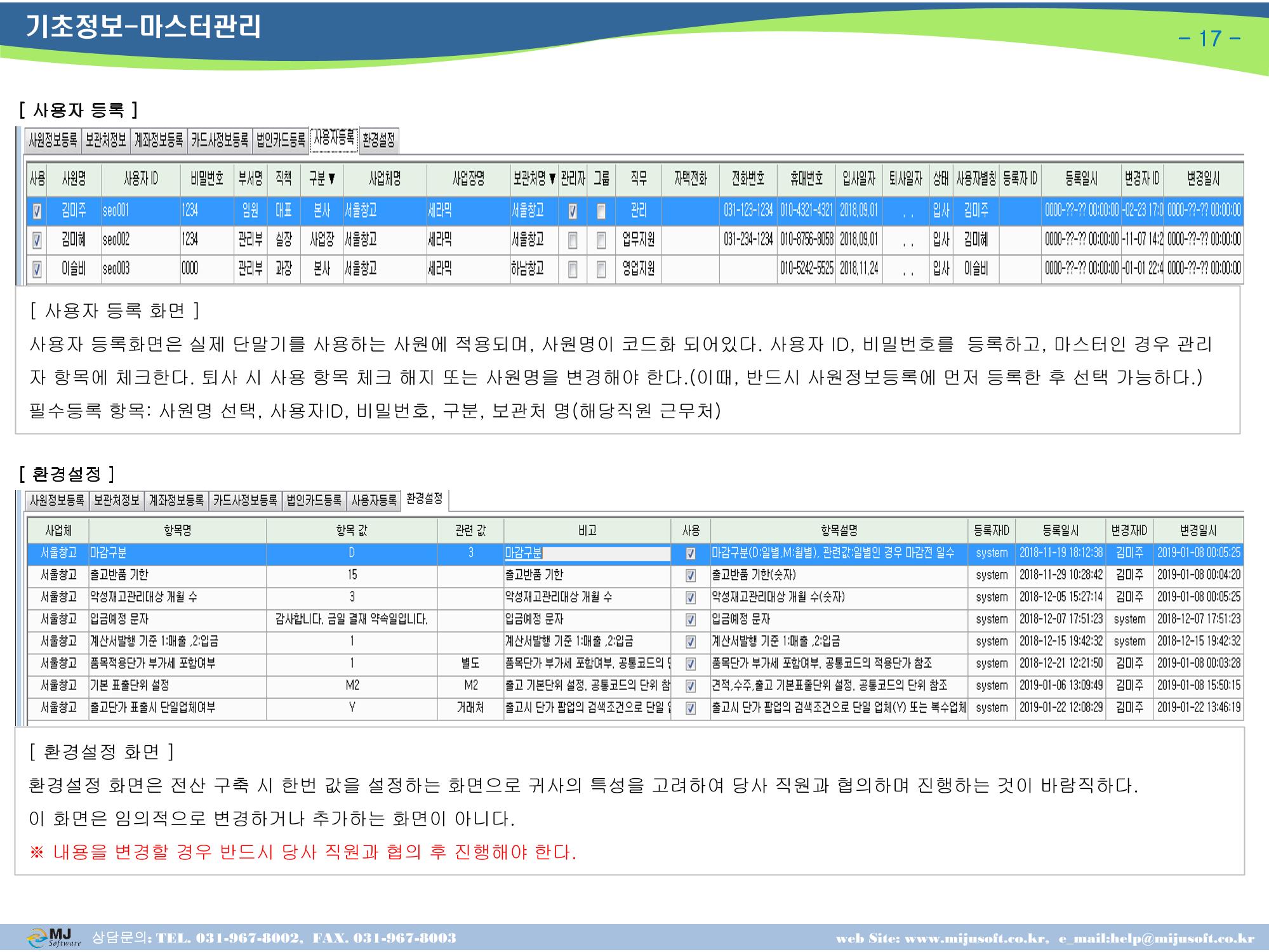Click 입사일자 cell 2018.11.24
The width and height of the screenshot is (1269, 952).
[x=859, y=269]
